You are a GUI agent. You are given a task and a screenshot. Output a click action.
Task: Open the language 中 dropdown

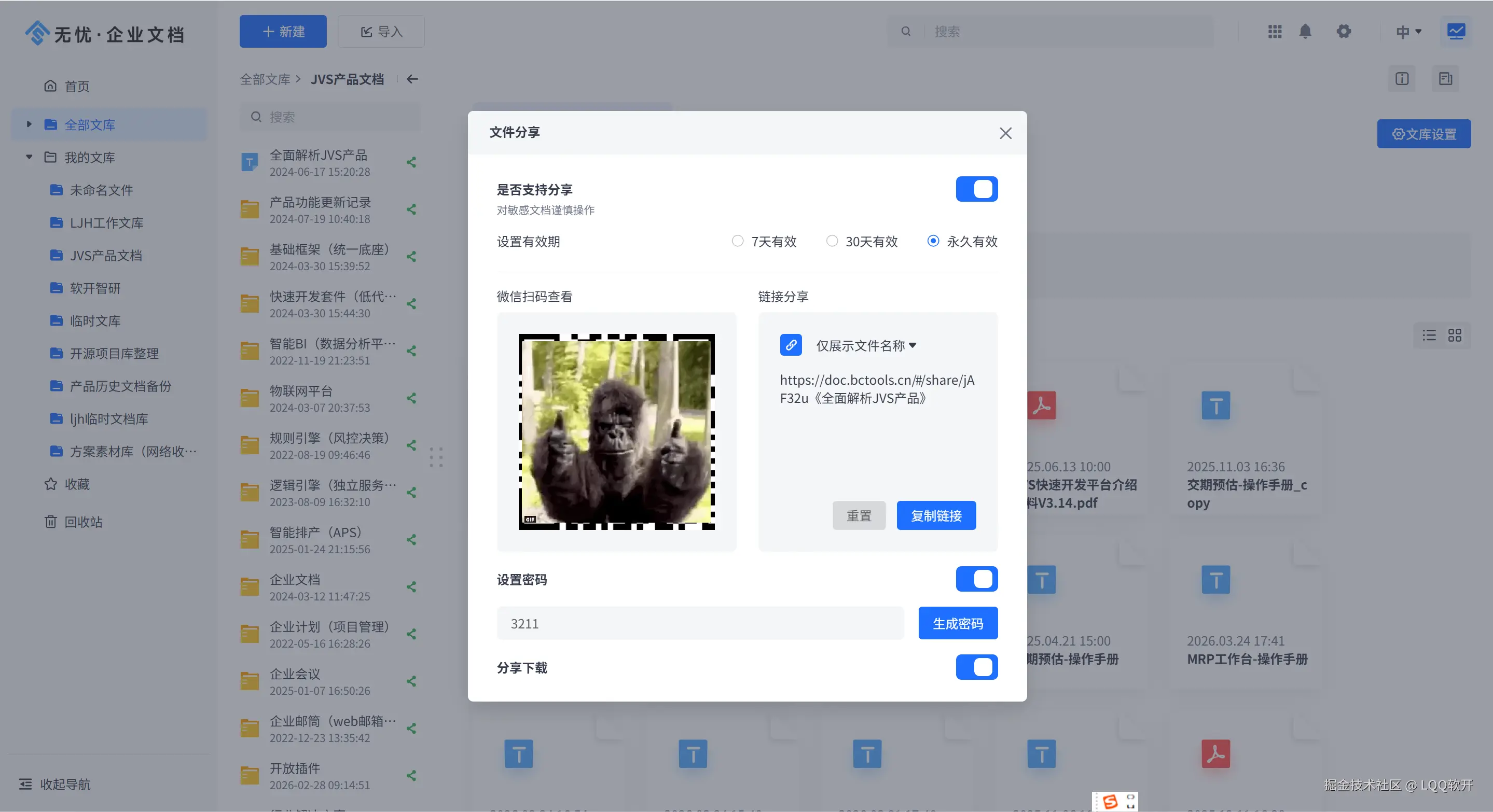coord(1408,32)
